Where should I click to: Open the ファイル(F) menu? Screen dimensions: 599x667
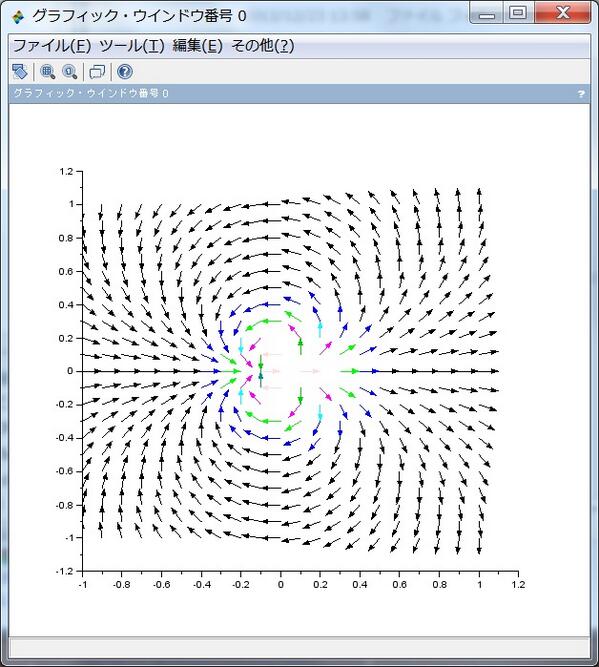point(52,46)
